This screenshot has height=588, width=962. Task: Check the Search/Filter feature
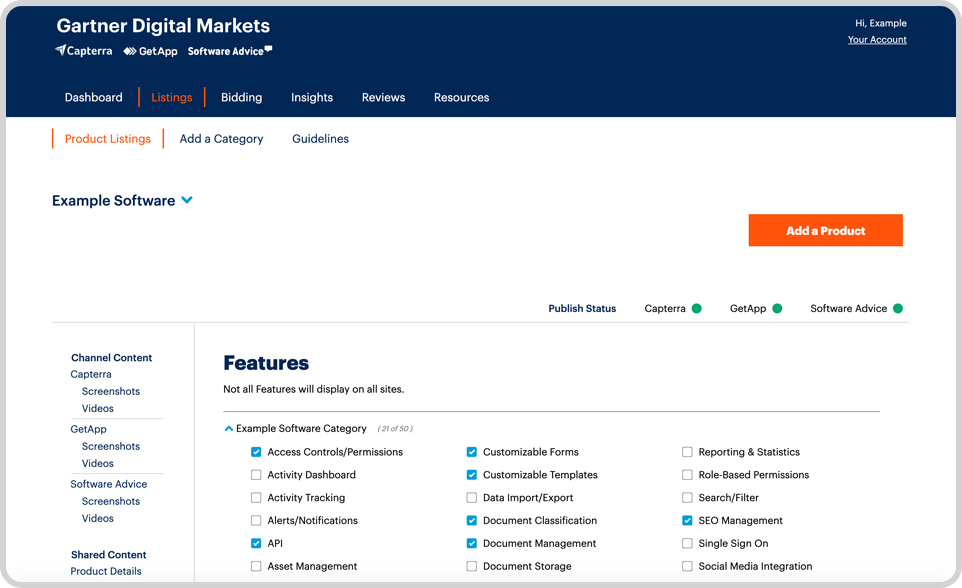click(687, 497)
